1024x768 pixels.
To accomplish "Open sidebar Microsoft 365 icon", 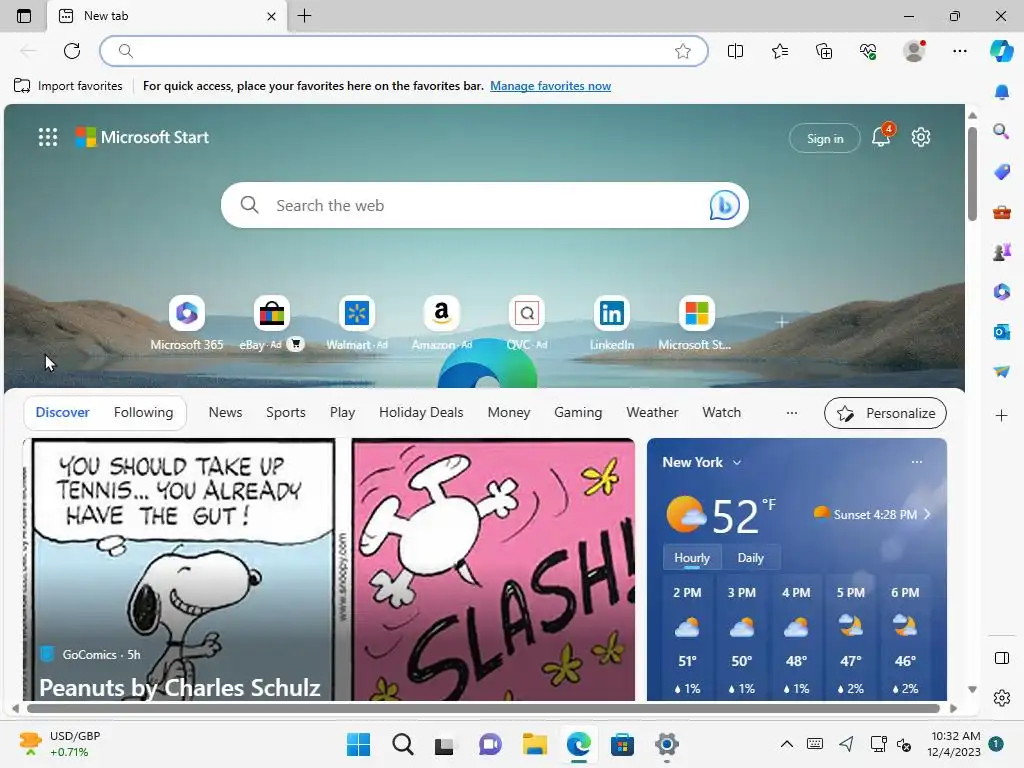I will coord(1002,291).
